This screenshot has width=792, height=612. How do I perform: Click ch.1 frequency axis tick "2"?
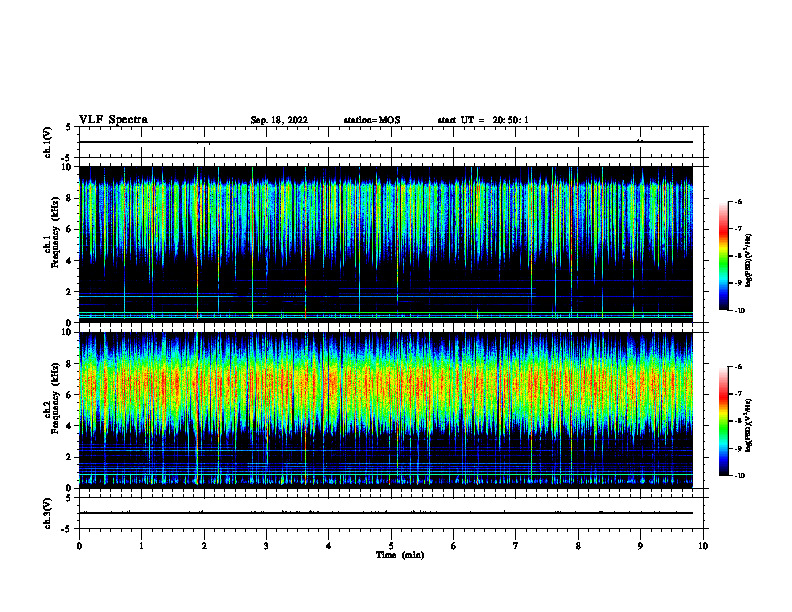69,292
